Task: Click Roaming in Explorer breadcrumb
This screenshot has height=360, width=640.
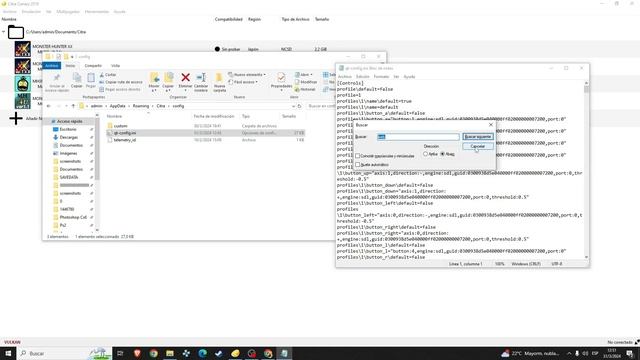Action: (x=141, y=106)
